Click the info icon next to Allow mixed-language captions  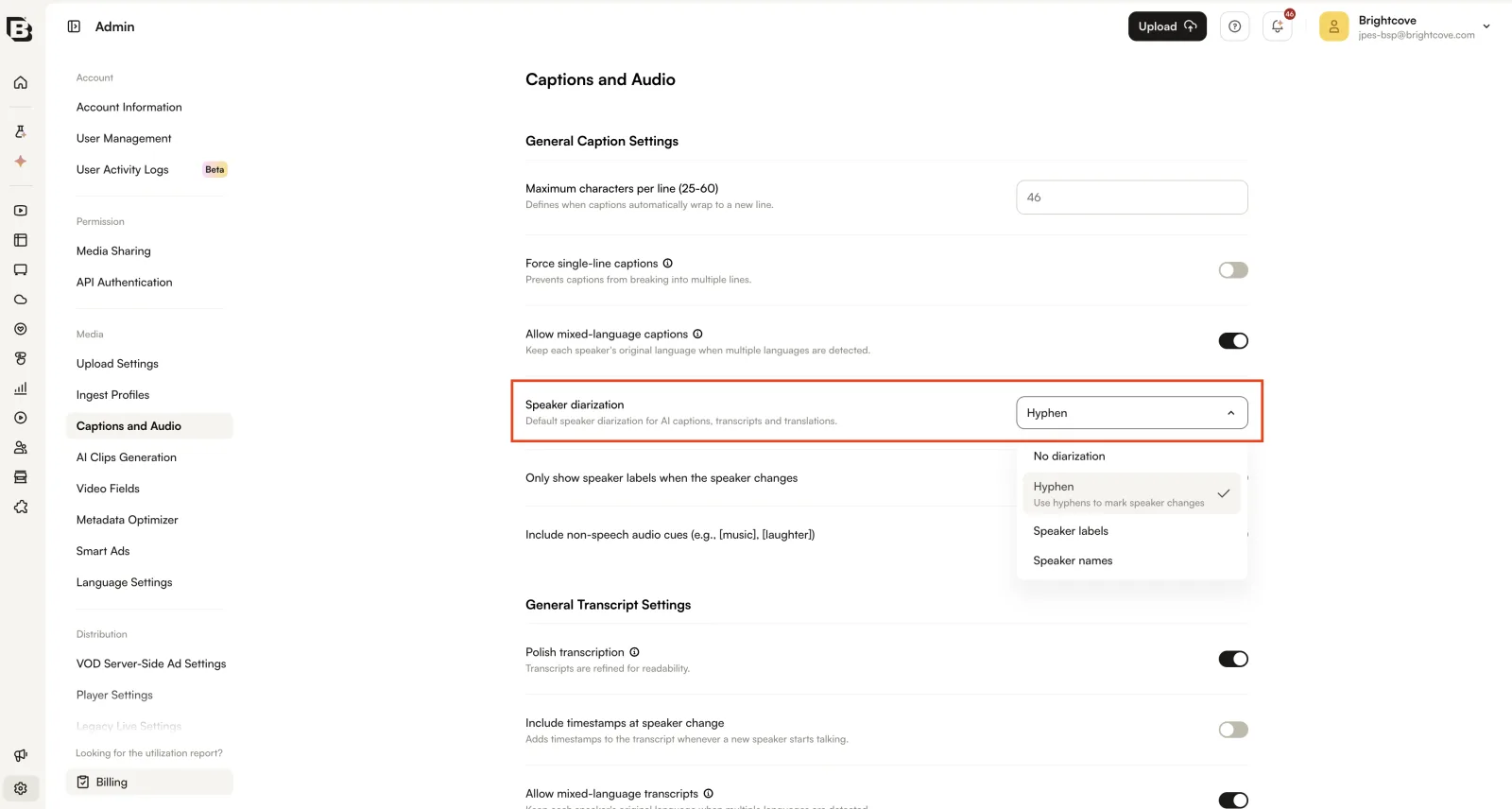(697, 335)
